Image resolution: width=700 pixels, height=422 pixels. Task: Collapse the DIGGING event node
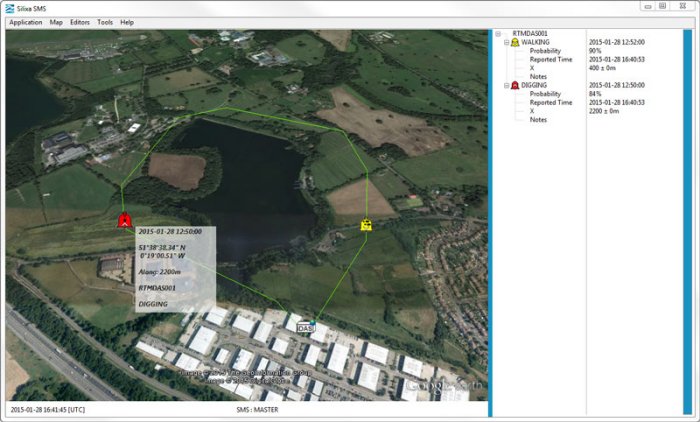tap(506, 86)
